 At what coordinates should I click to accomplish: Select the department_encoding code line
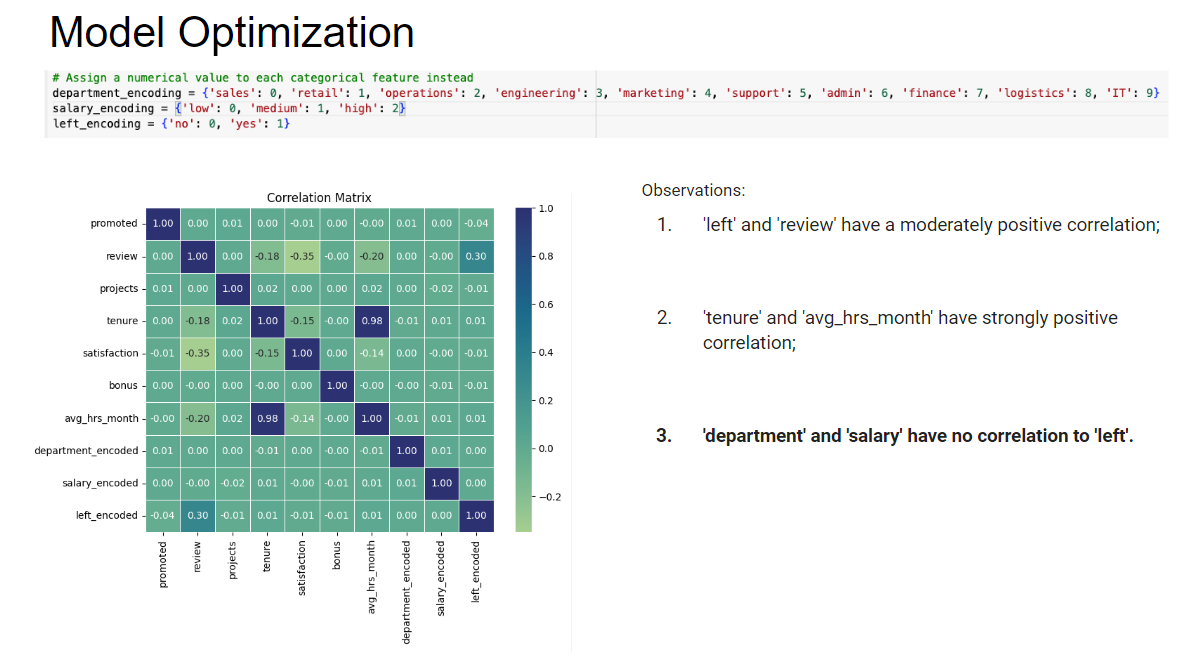[606, 93]
